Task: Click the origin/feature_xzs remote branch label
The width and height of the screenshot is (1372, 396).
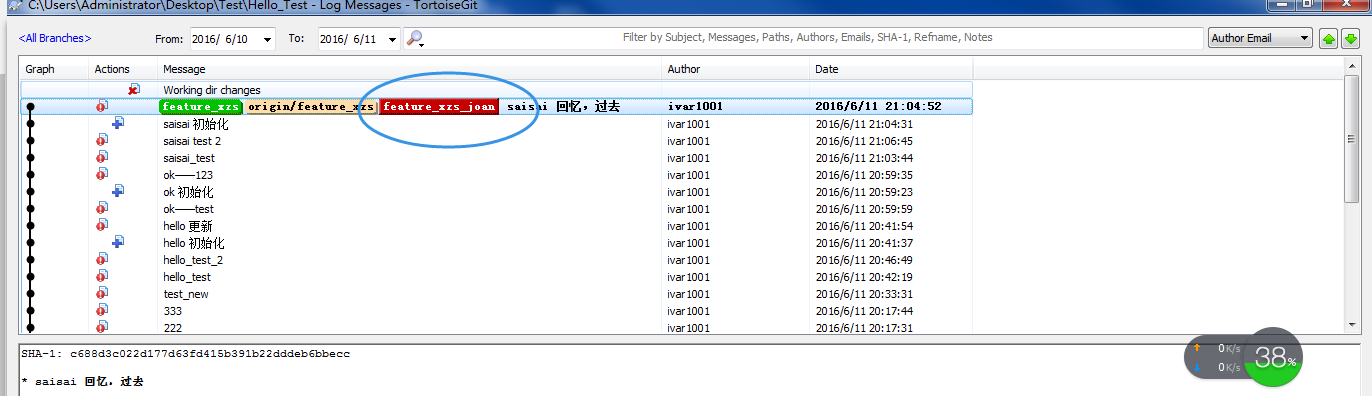Action: click(311, 106)
